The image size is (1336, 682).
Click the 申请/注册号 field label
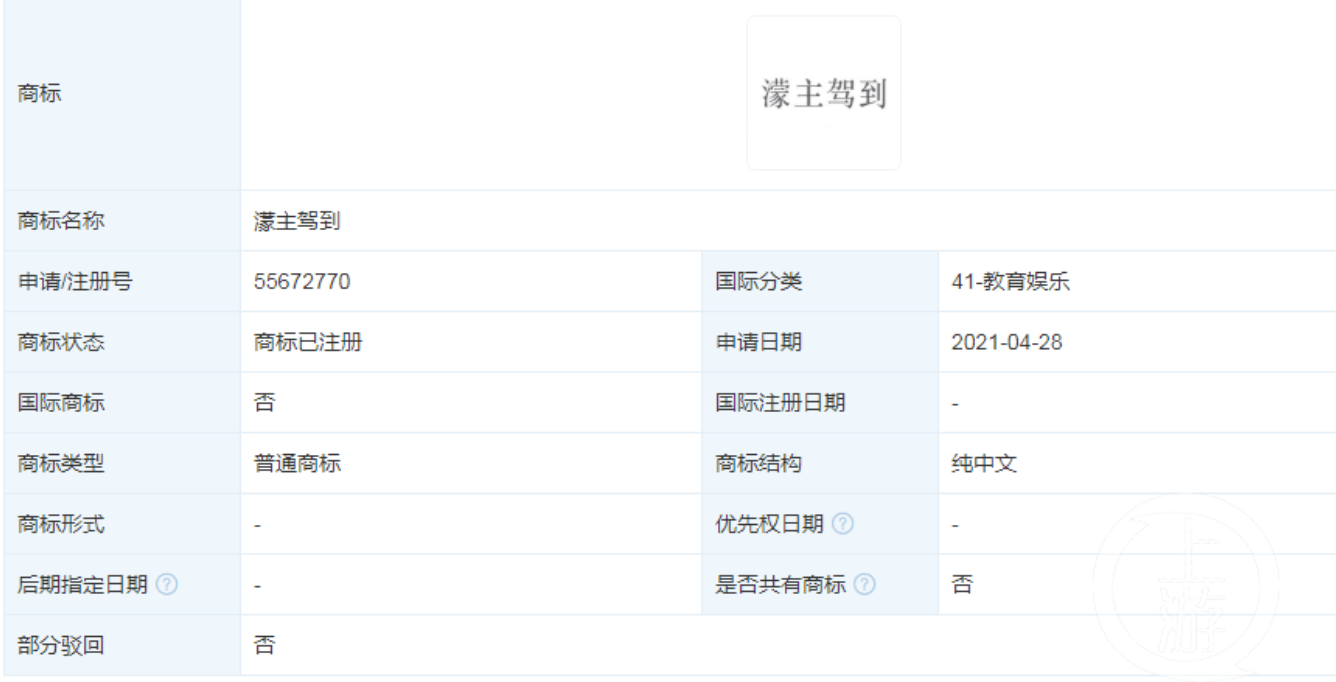coord(75,282)
